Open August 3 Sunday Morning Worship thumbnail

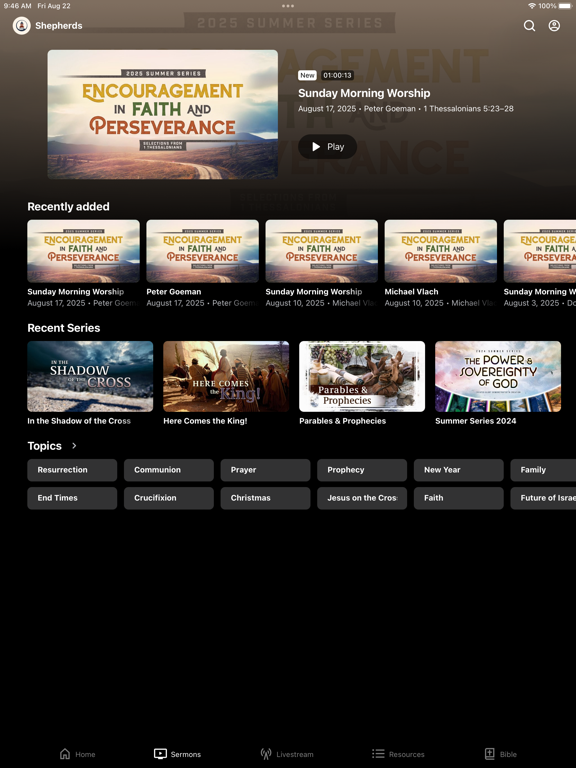pyautogui.click(x=540, y=251)
